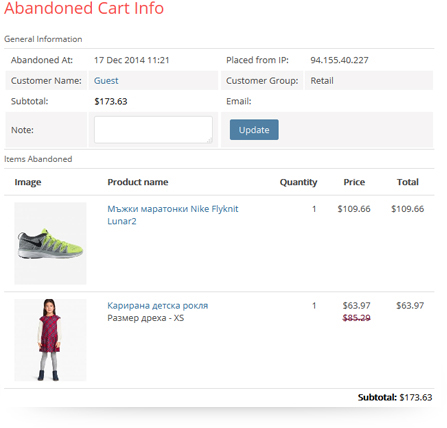The height and width of the screenshot is (428, 447).
Task: Click the Update button
Action: pos(254,130)
